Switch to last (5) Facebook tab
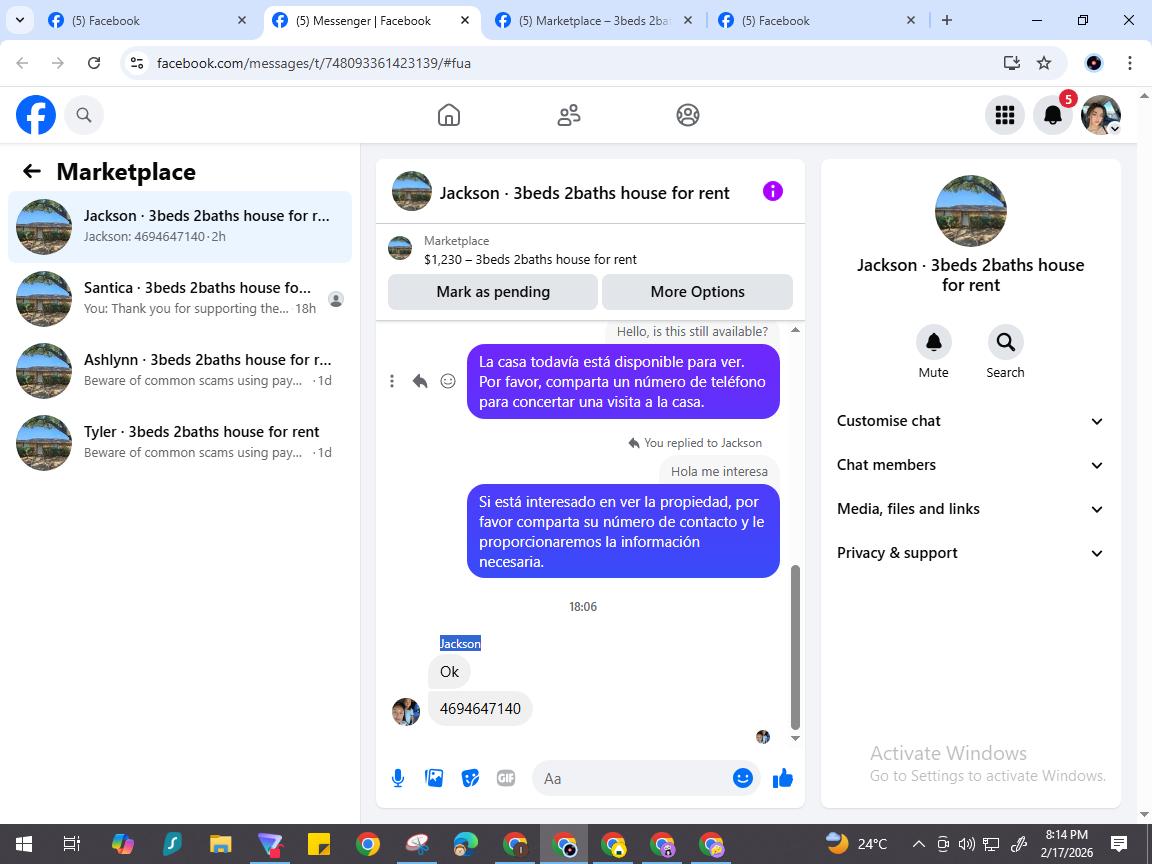Screen dimensions: 1152x864 pos(818,21)
